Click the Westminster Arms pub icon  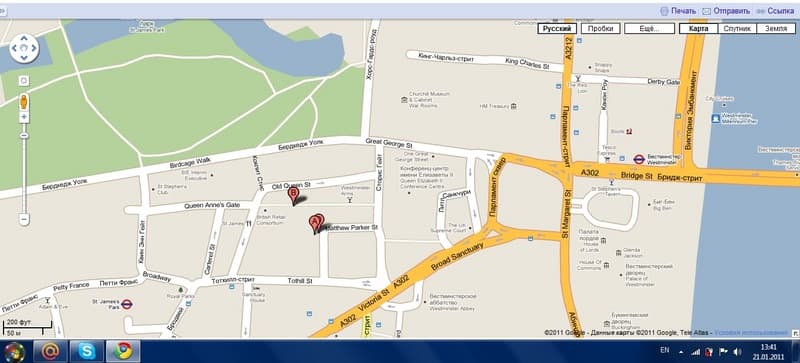click(x=349, y=201)
